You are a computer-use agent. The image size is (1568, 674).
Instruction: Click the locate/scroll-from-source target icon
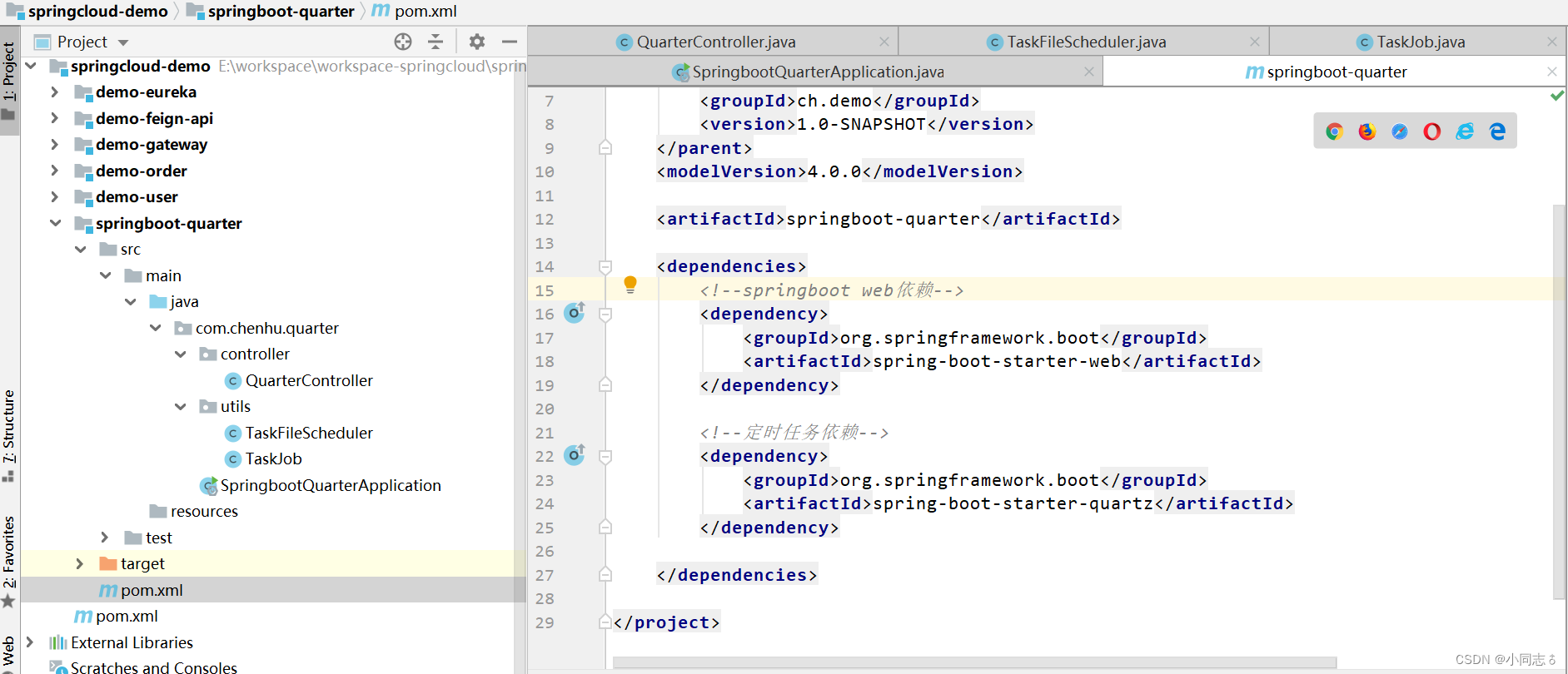click(403, 42)
